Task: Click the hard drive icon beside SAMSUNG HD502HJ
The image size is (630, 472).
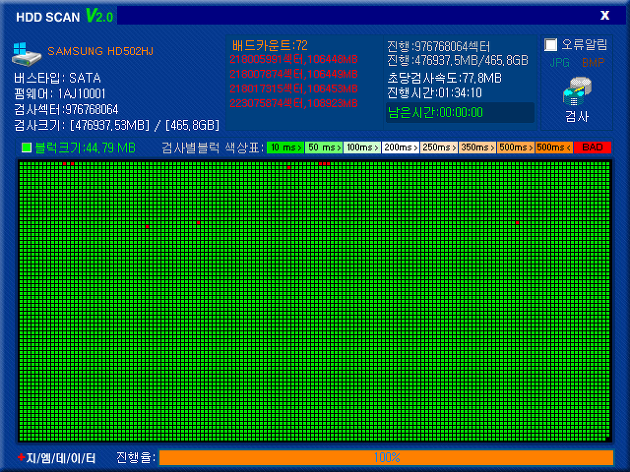Action: pyautogui.click(x=27, y=54)
